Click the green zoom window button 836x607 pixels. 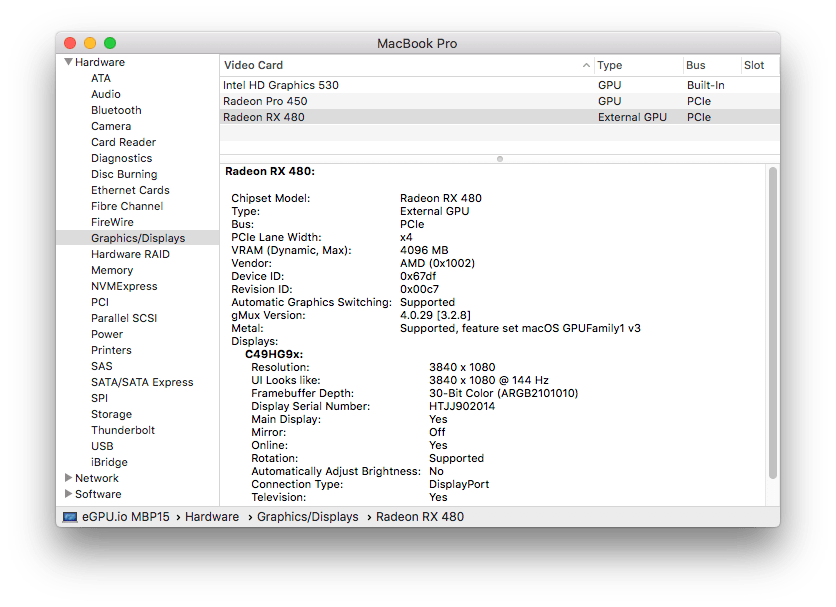pos(110,43)
